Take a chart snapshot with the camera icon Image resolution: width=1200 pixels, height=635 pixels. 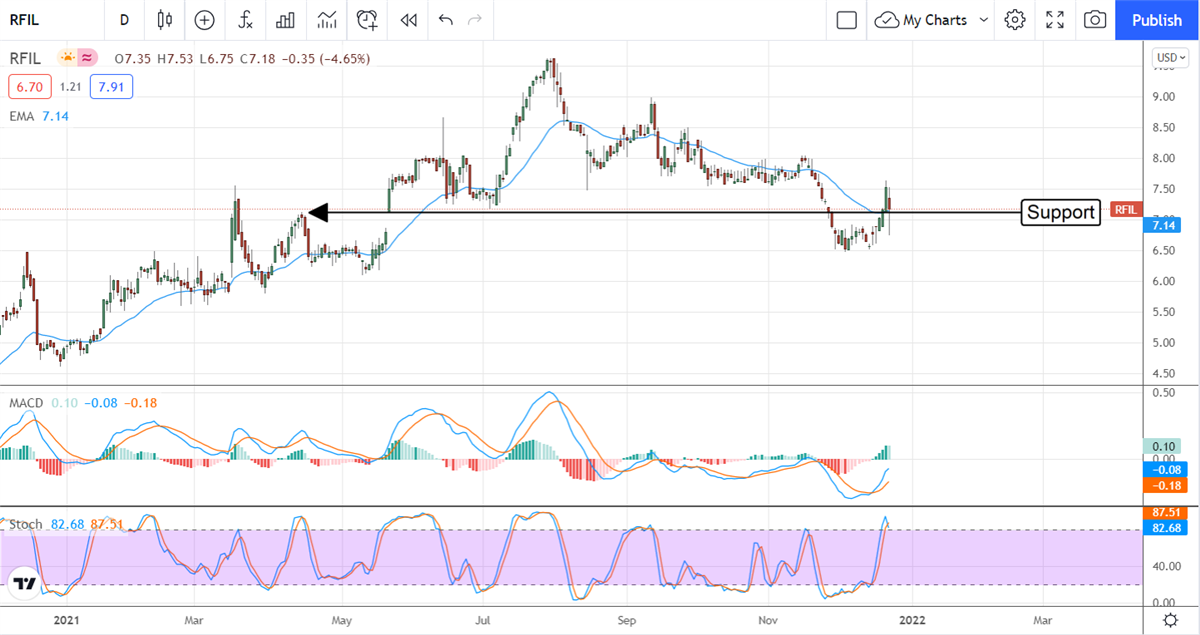[1095, 20]
